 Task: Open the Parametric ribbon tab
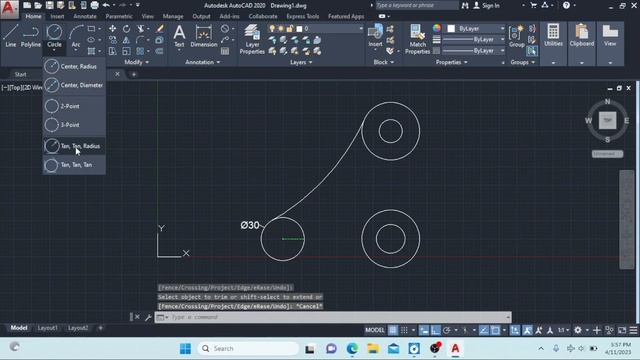pos(119,16)
